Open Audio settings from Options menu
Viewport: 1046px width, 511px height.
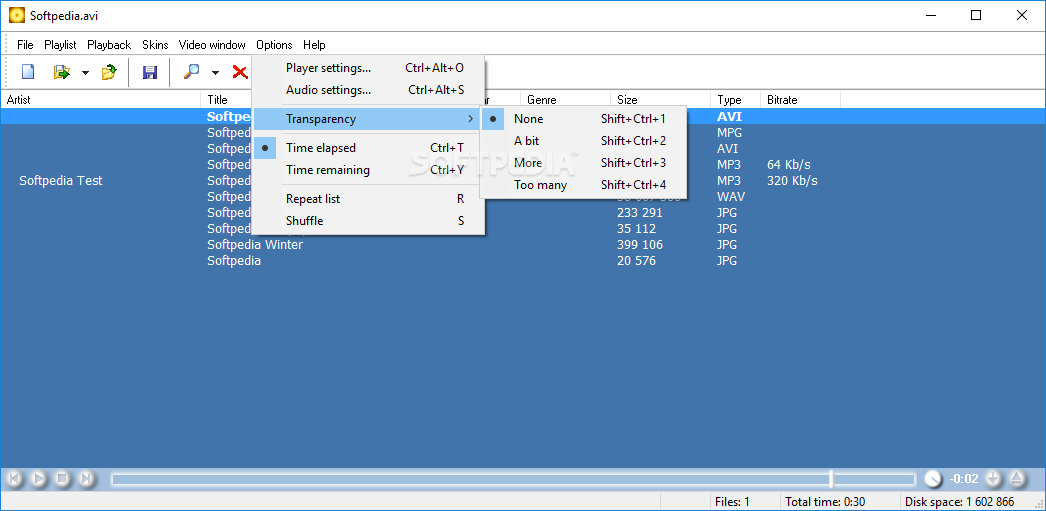368,90
